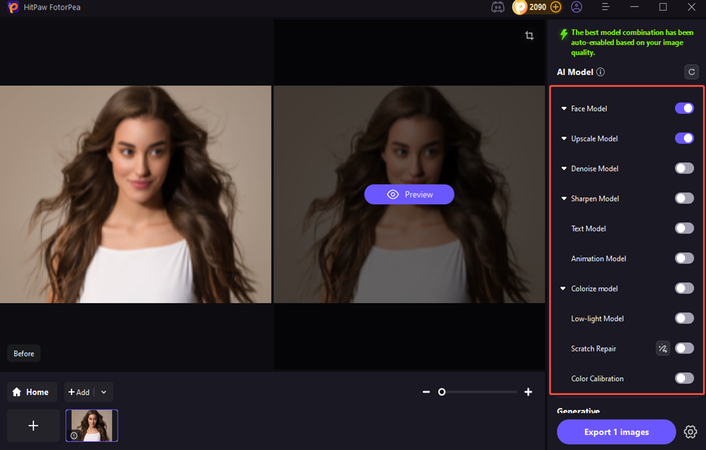Click the zoom slider handle

tap(442, 392)
